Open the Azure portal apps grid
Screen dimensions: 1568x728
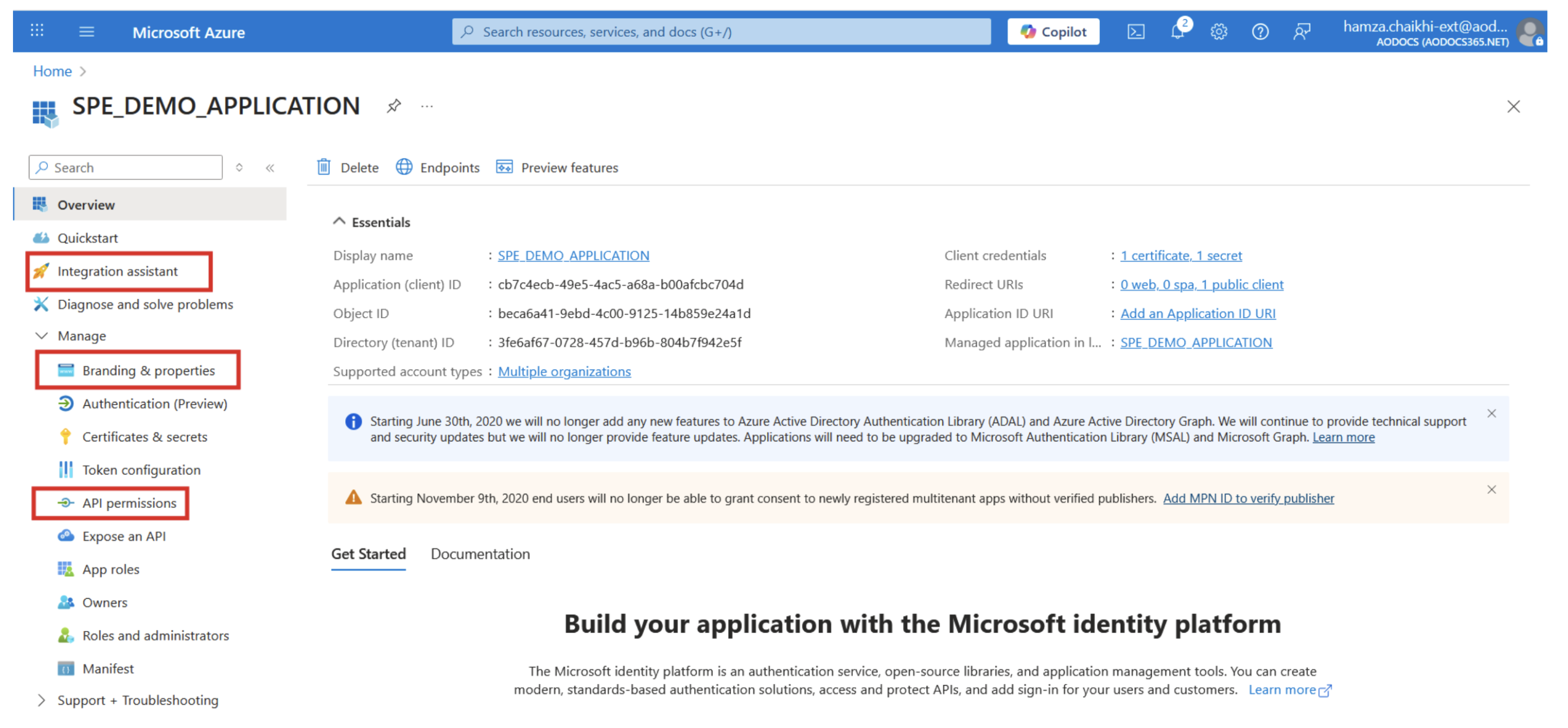37,30
